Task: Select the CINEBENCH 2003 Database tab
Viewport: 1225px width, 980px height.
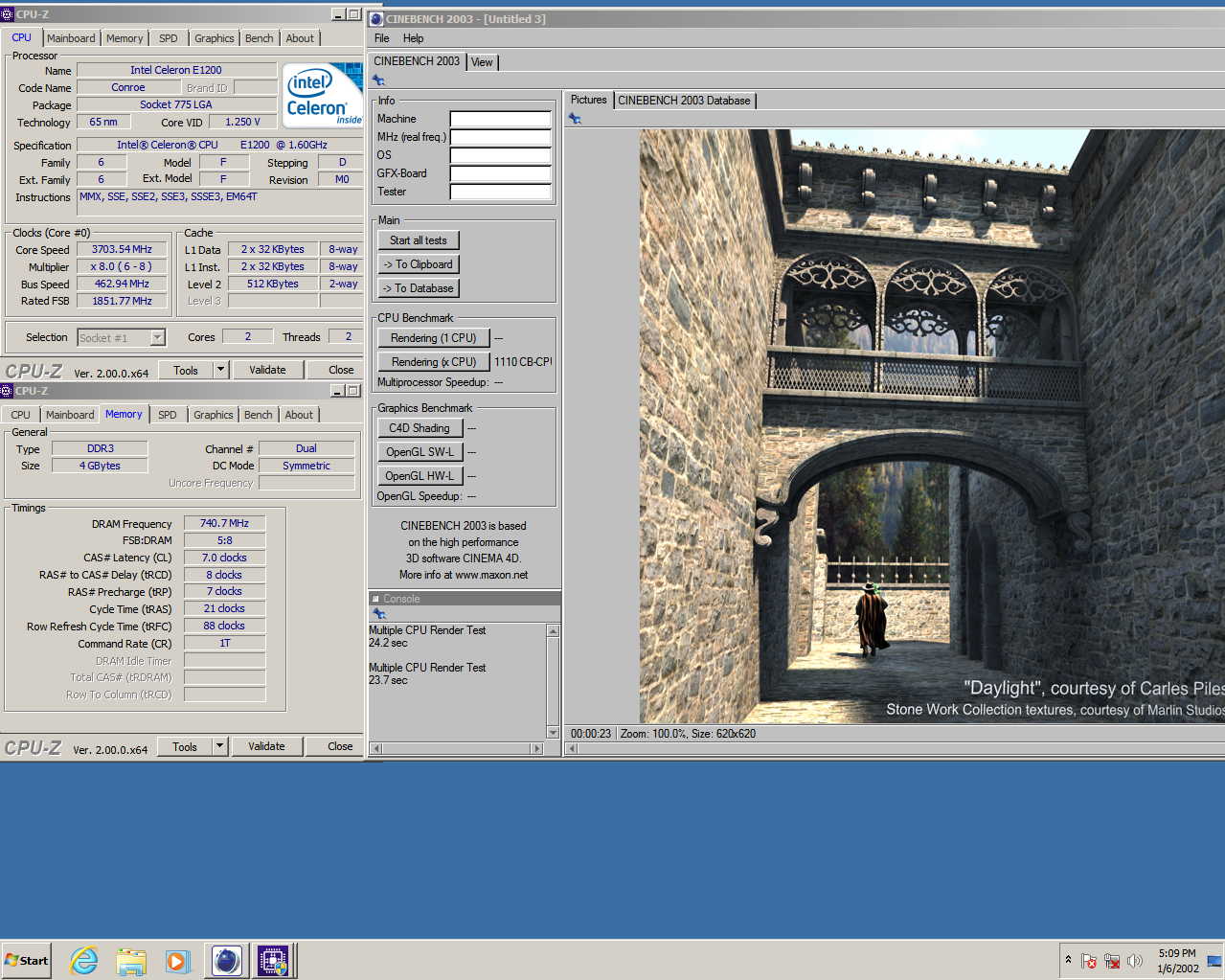Action: pyautogui.click(x=684, y=101)
